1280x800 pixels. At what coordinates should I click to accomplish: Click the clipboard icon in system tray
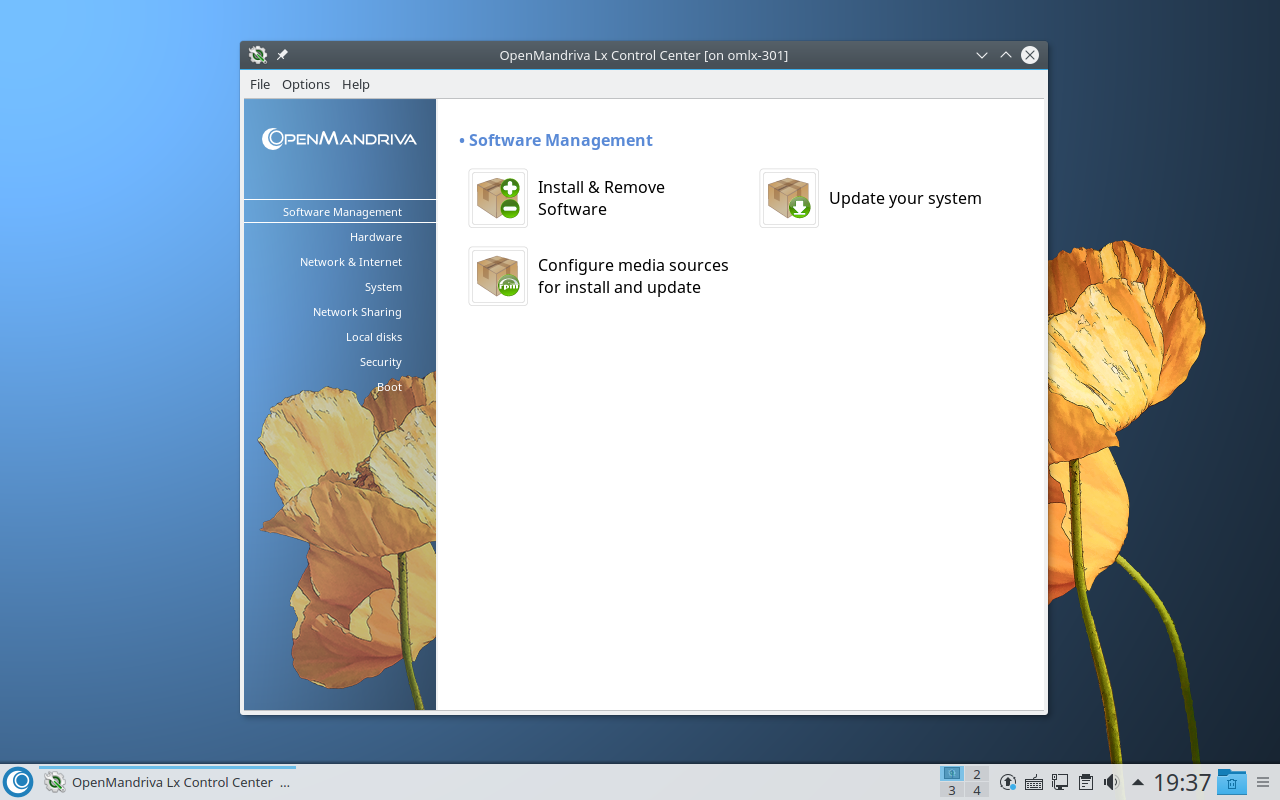pos(1085,782)
